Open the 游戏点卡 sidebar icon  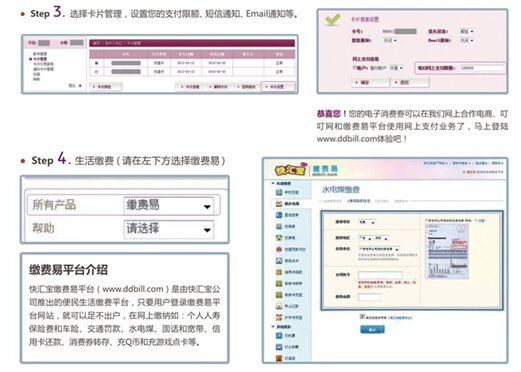click(x=279, y=260)
